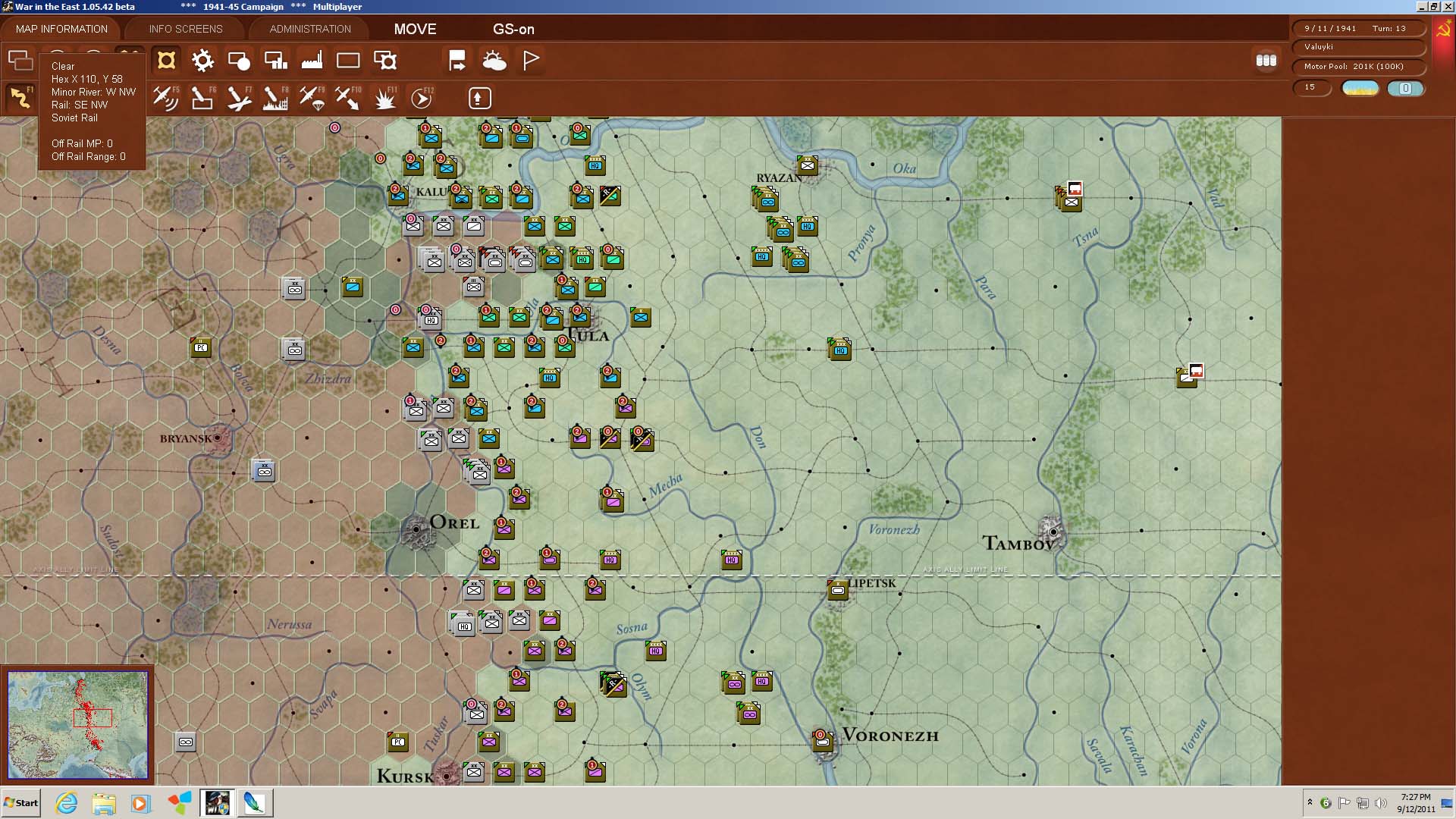
Task: Switch to the ADMINISTRATION tab
Action: point(310,29)
